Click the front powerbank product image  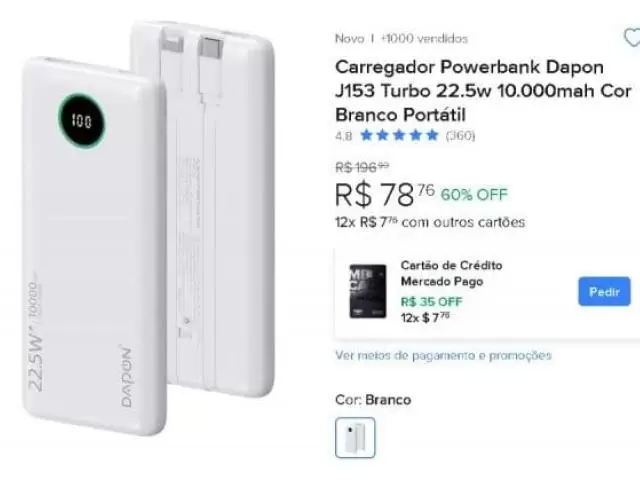pos(94,246)
